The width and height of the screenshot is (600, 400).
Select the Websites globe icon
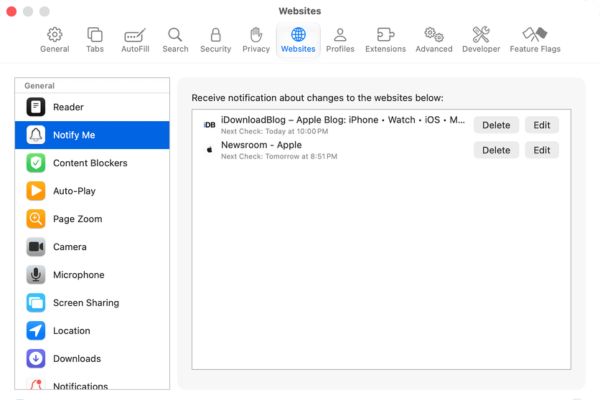(298, 34)
